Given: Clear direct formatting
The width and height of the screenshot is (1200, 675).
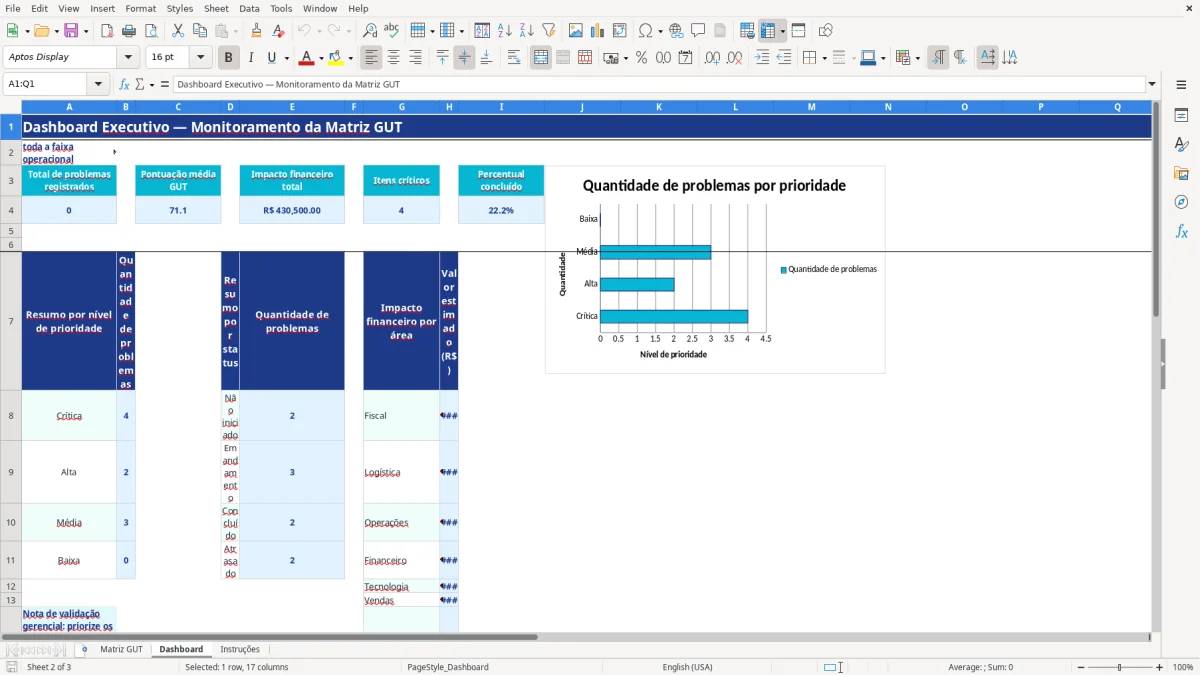Looking at the screenshot, I should click(279, 31).
